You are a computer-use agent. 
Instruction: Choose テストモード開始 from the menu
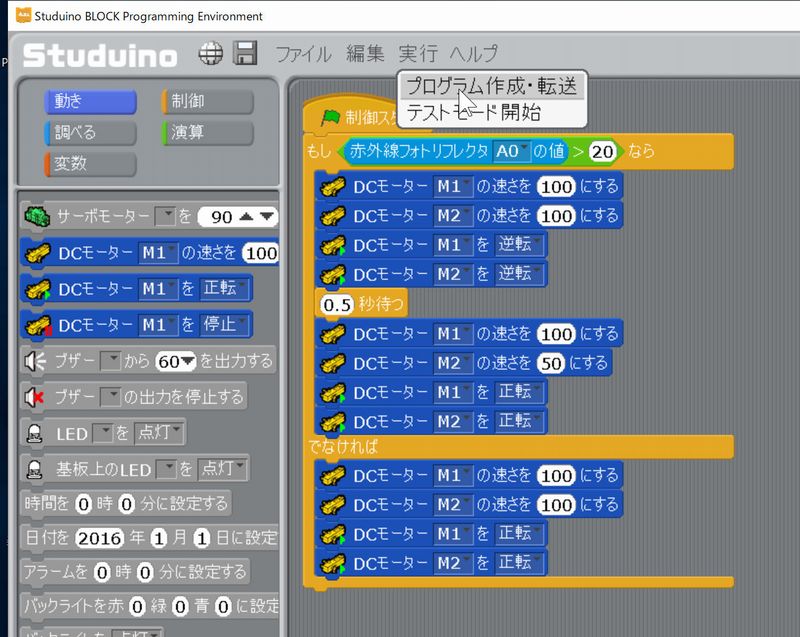click(473, 112)
